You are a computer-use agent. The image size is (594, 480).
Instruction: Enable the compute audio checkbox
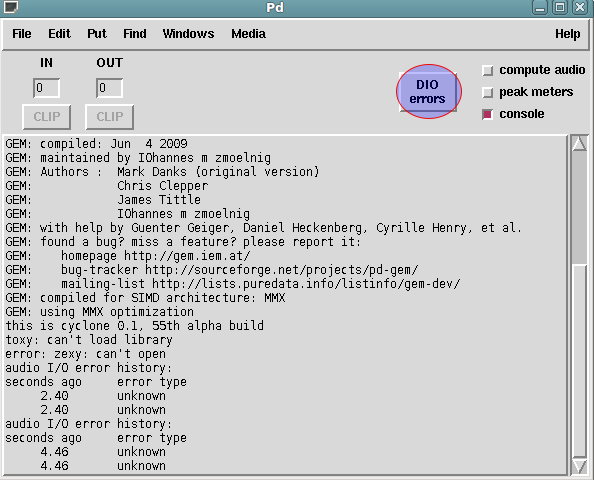488,70
